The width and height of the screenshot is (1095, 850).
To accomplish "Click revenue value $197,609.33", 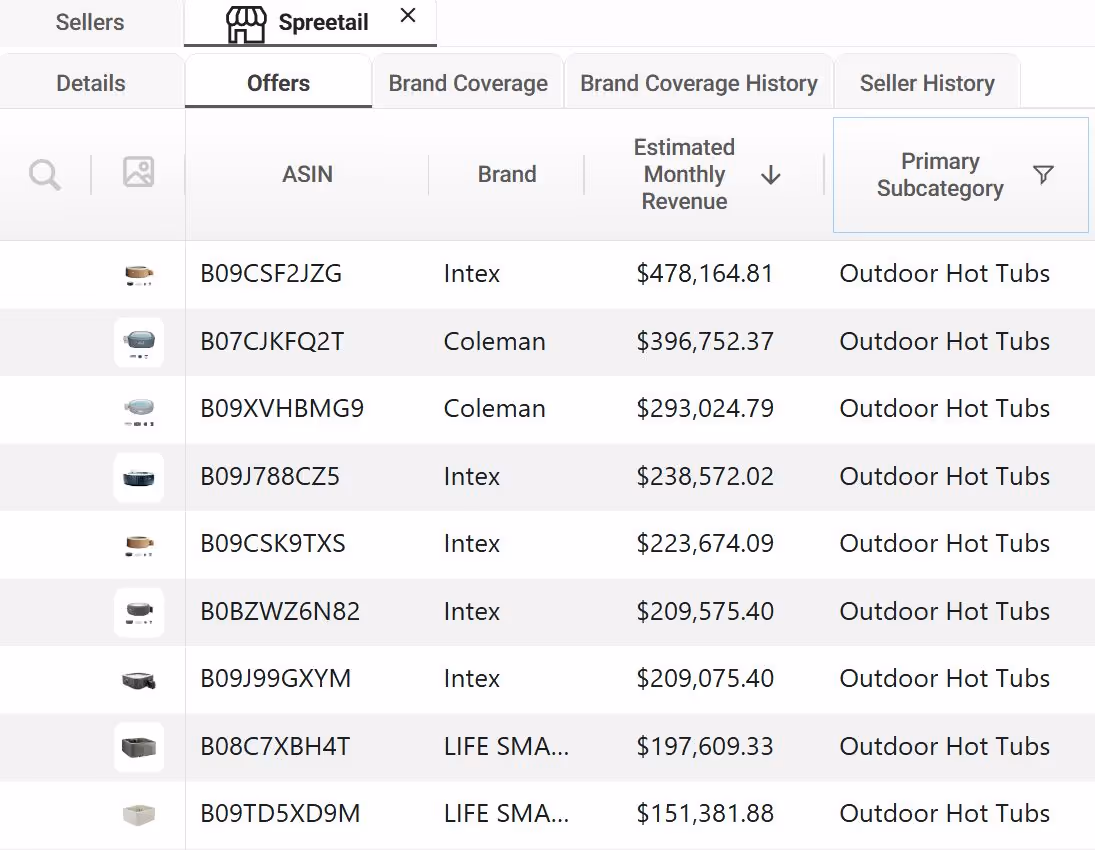I will coord(705,747).
